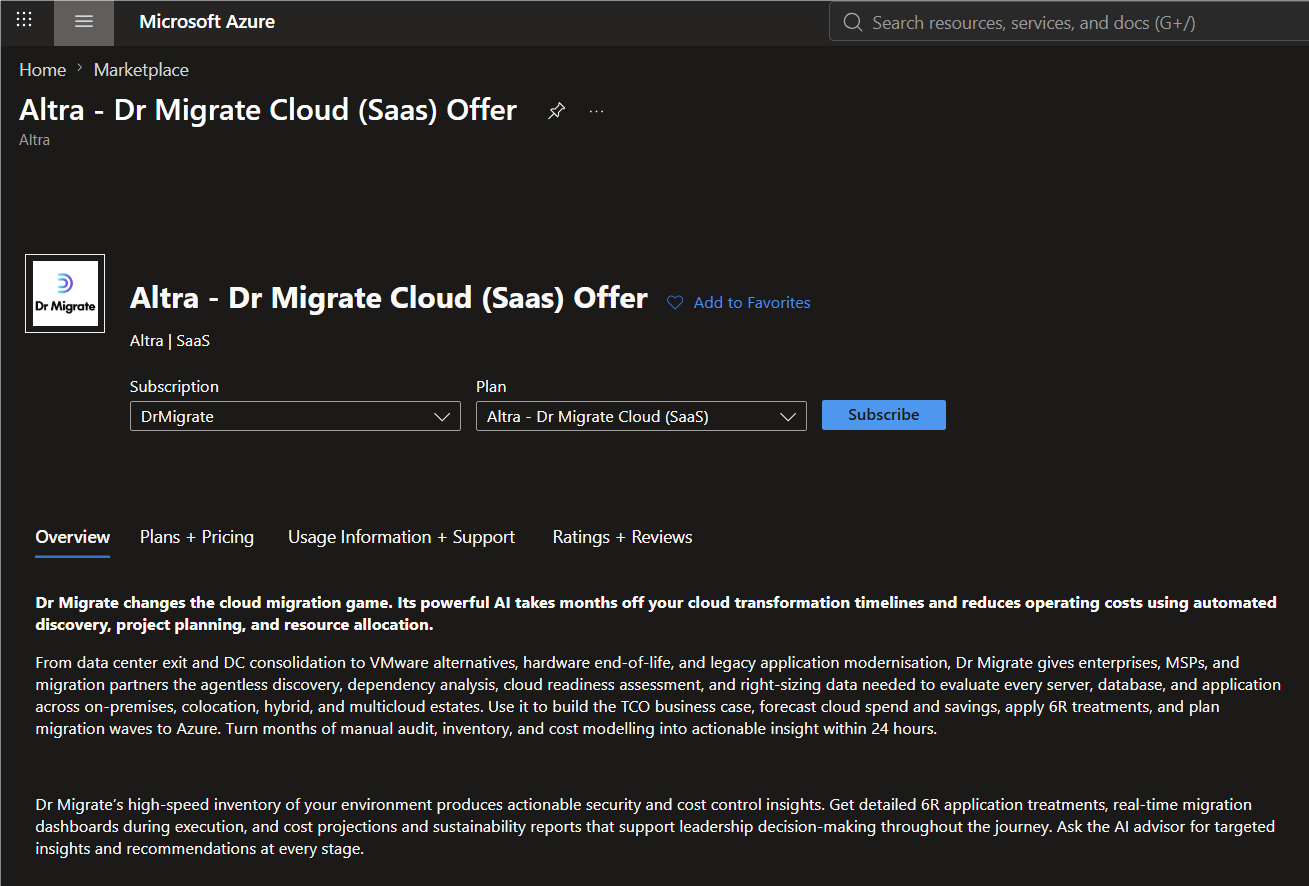Go to the Home breadcrumb
This screenshot has width=1309, height=886.
click(x=42, y=70)
